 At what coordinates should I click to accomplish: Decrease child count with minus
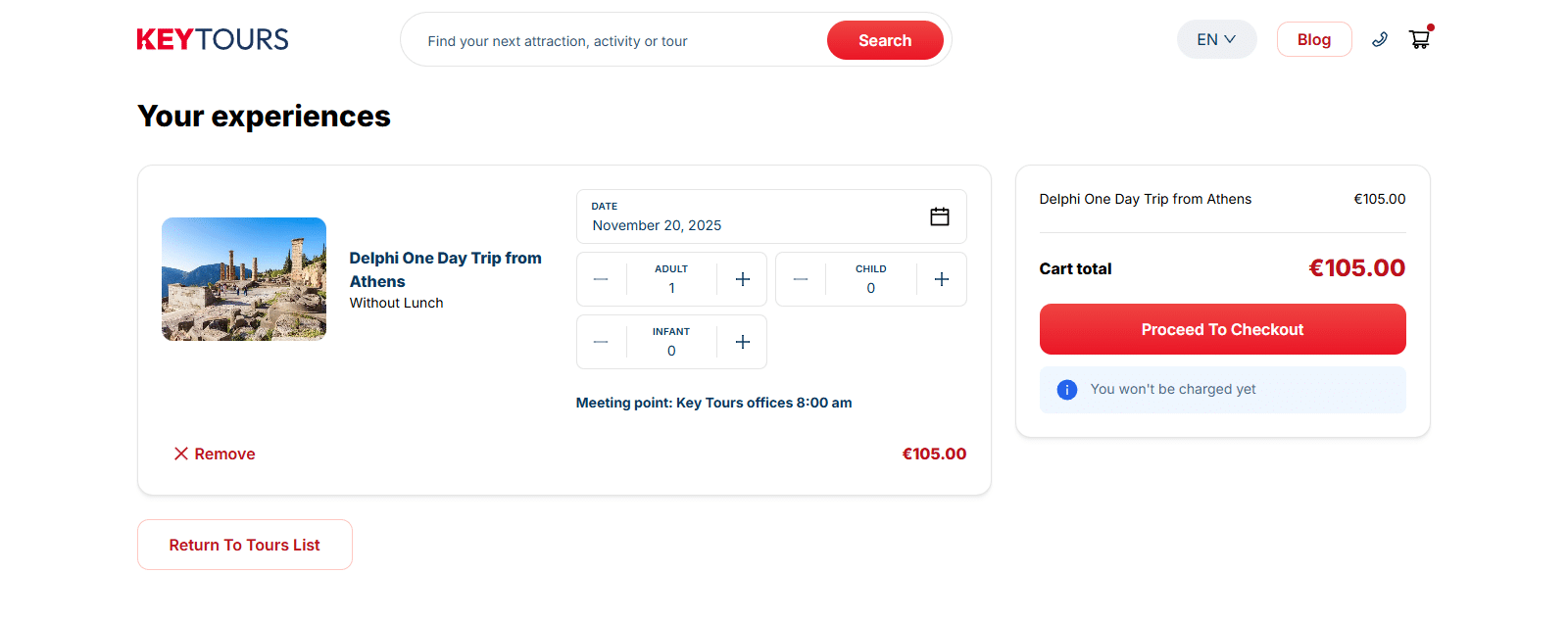tap(801, 279)
